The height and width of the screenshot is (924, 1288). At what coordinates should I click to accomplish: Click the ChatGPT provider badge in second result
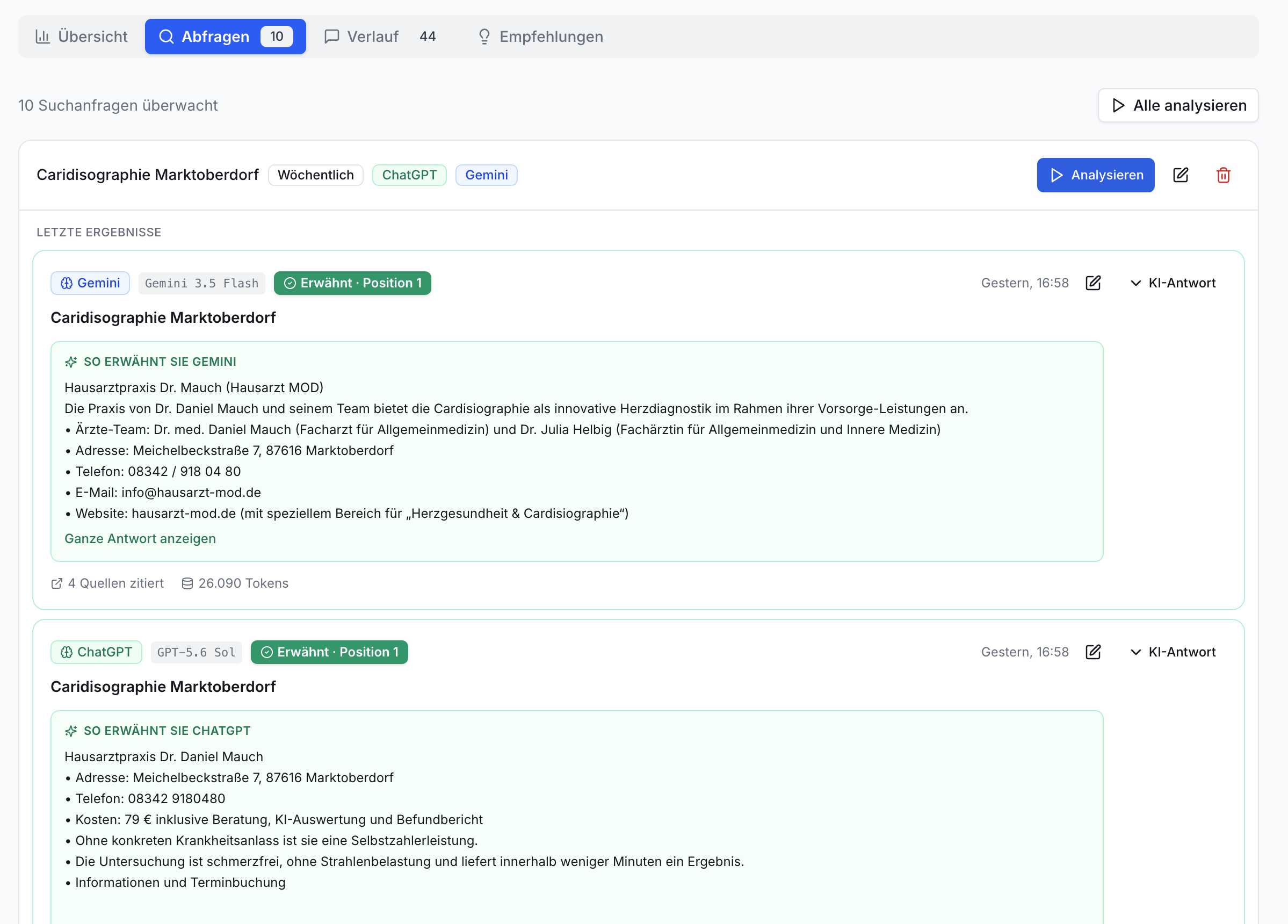[97, 653]
